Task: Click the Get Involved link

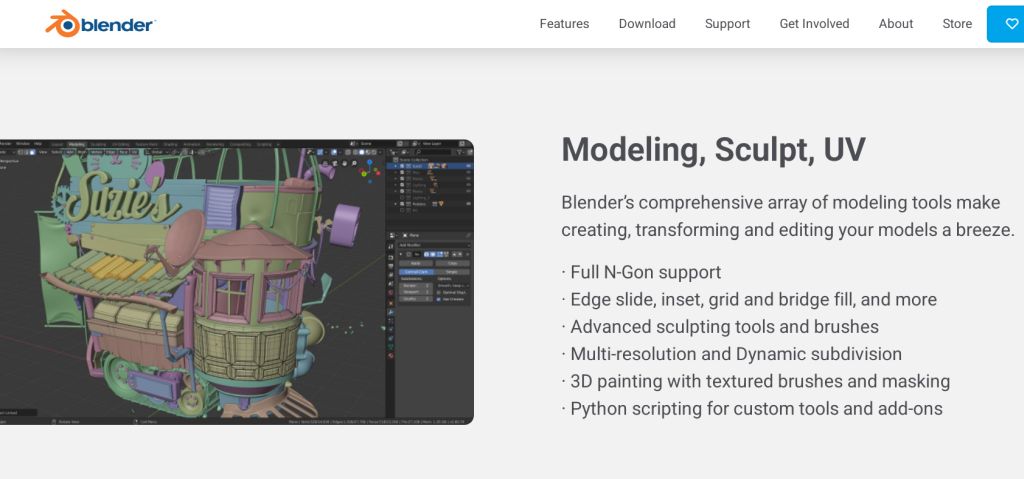Action: coord(814,24)
